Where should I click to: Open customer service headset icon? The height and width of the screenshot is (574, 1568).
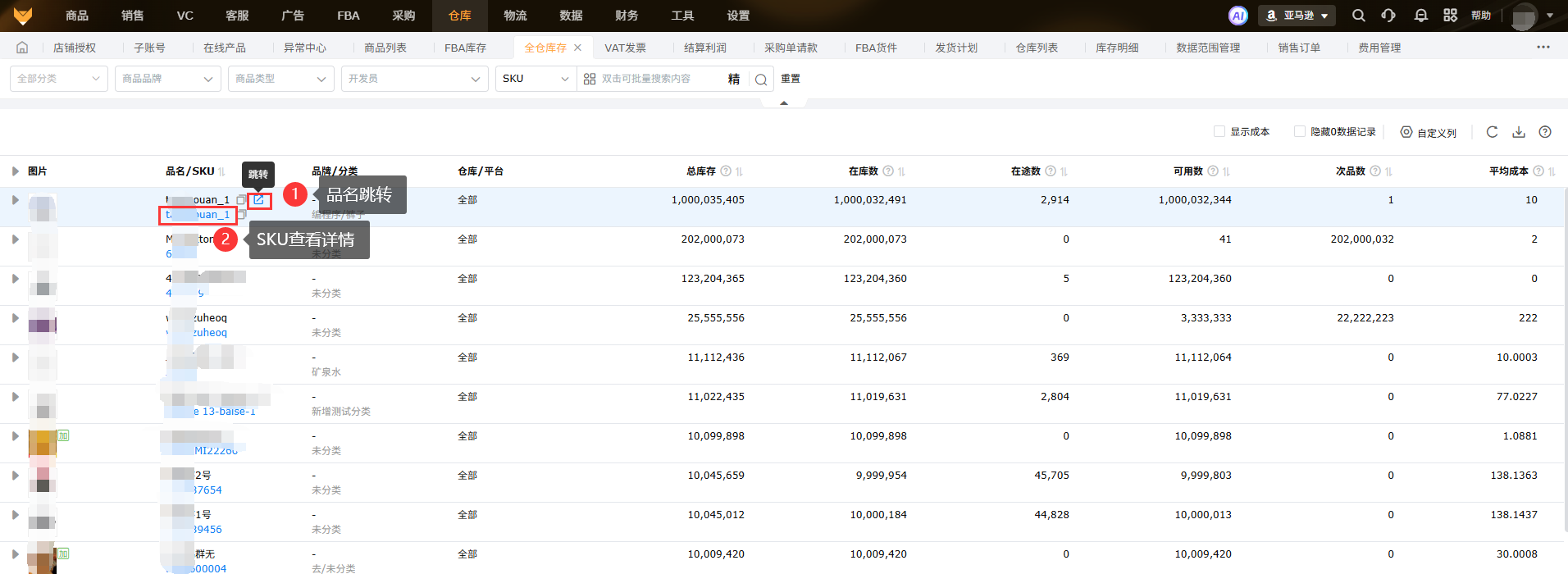(x=1388, y=16)
